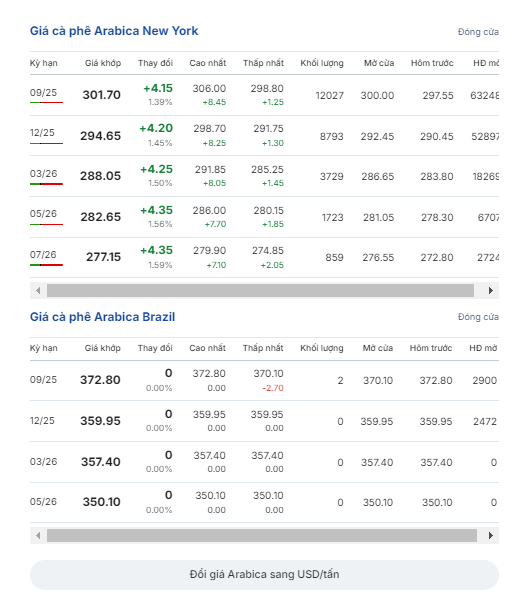
Task: Click the +4.20 change value
Action: point(156,128)
